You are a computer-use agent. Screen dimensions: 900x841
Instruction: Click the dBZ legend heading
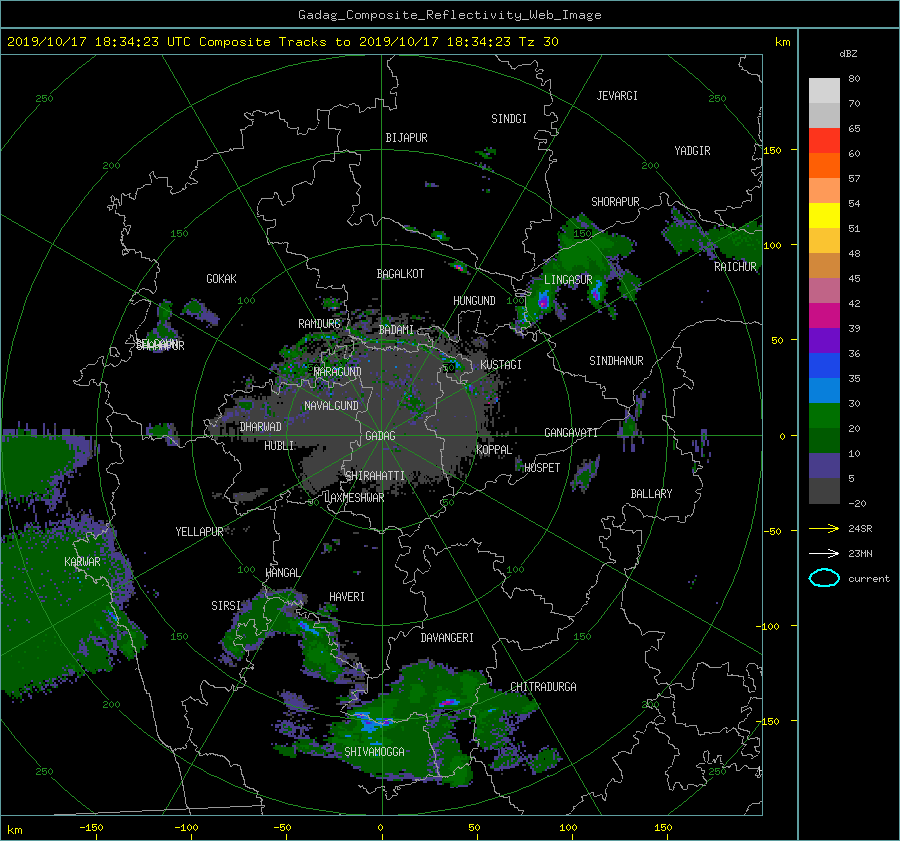[848, 54]
